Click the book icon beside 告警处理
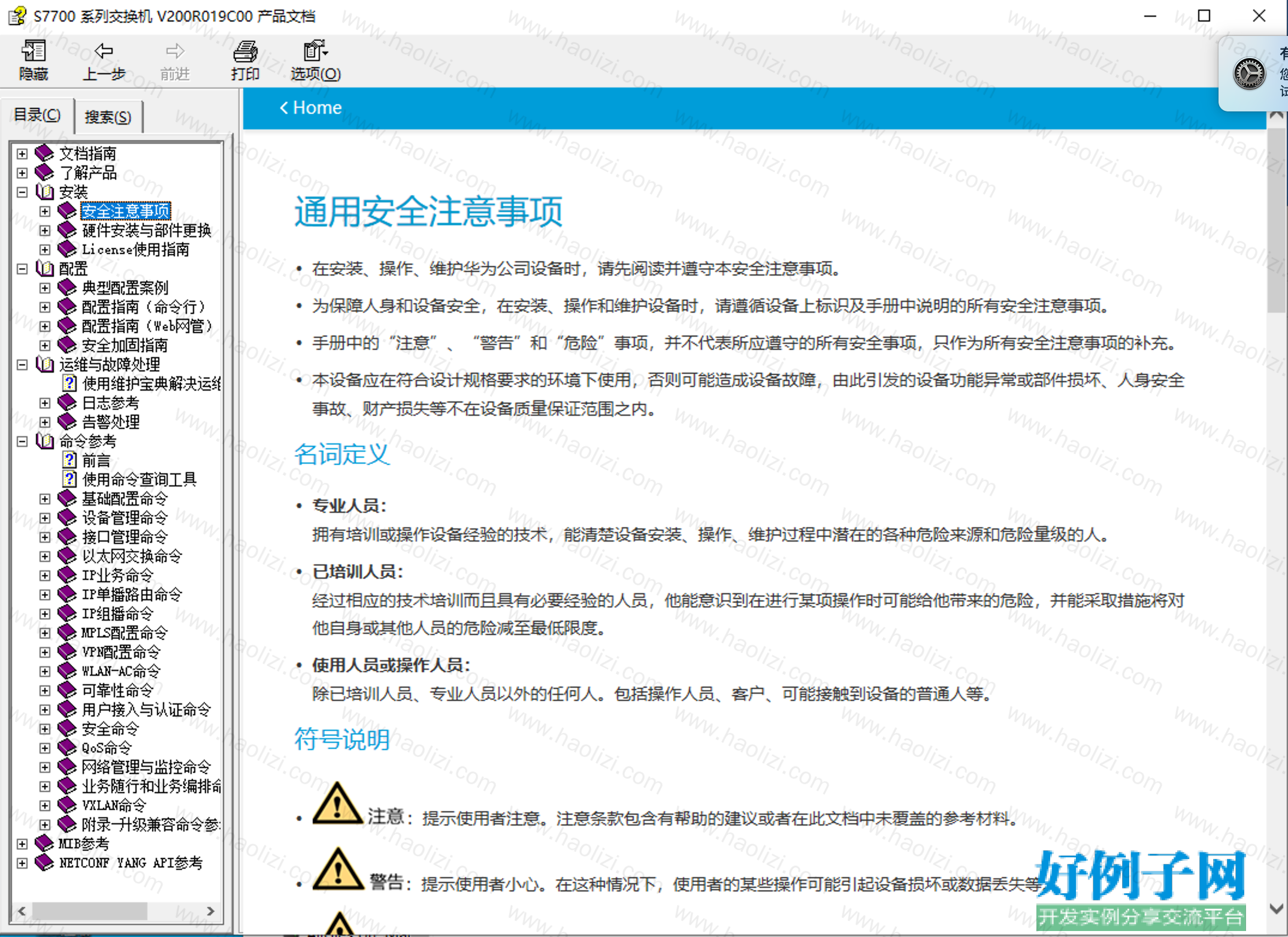1288x937 pixels. 67,422
